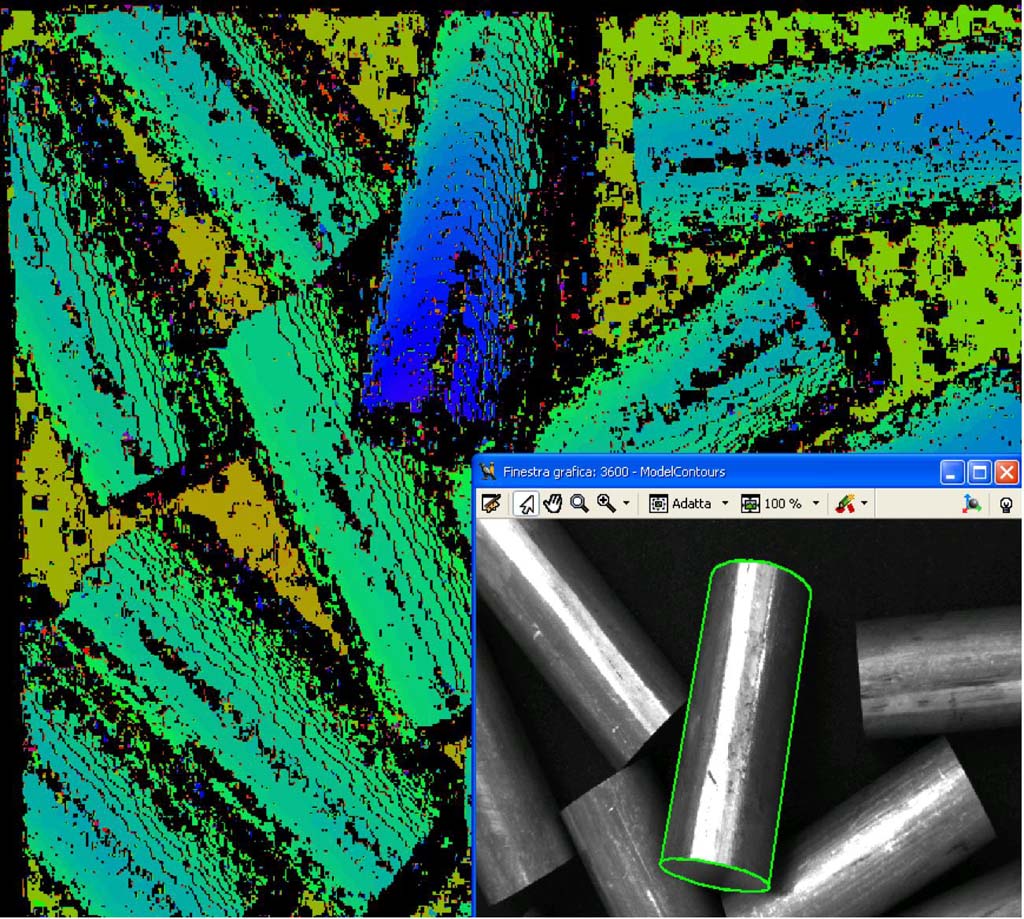Click the 100 % image size button

tap(771, 504)
